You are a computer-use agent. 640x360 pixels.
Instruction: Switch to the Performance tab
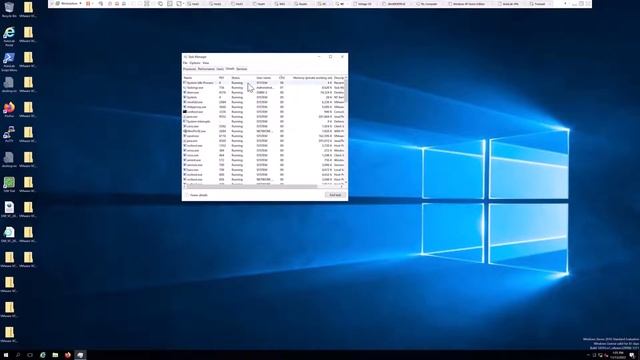(206, 69)
